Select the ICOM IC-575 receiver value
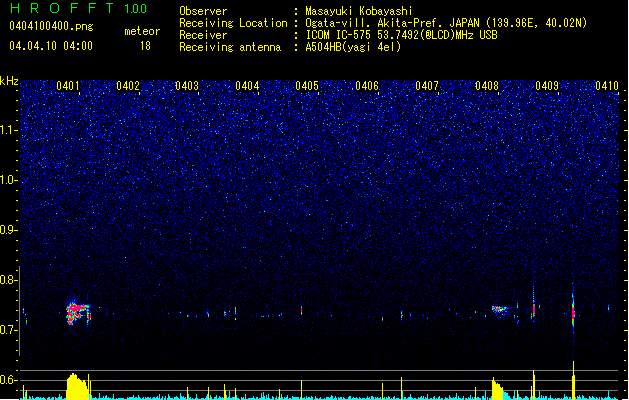Image resolution: width=629 pixels, height=400 pixels. 401,35
